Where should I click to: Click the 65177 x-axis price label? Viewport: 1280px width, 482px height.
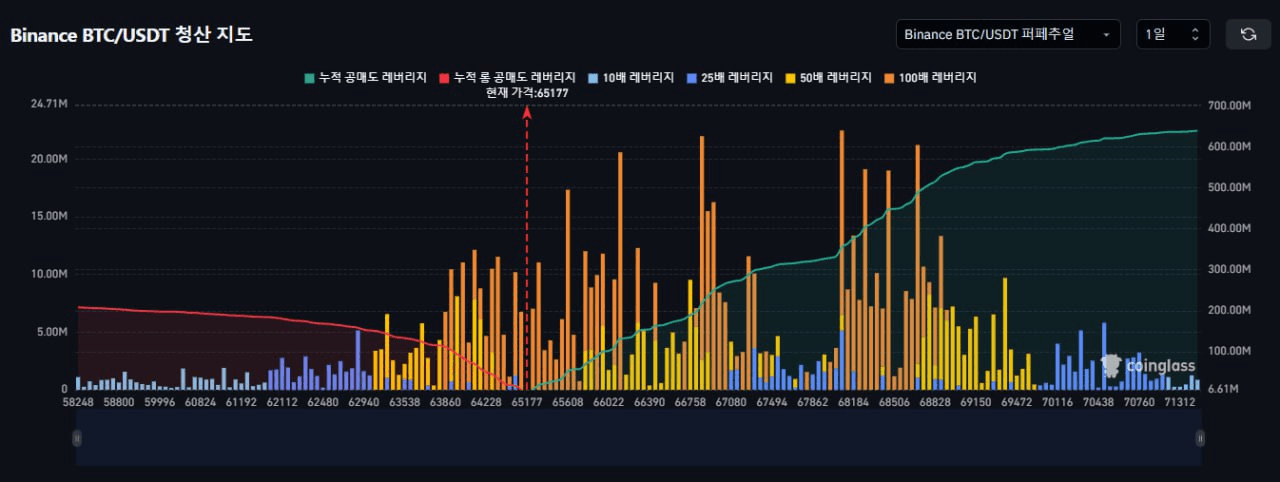[x=526, y=402]
